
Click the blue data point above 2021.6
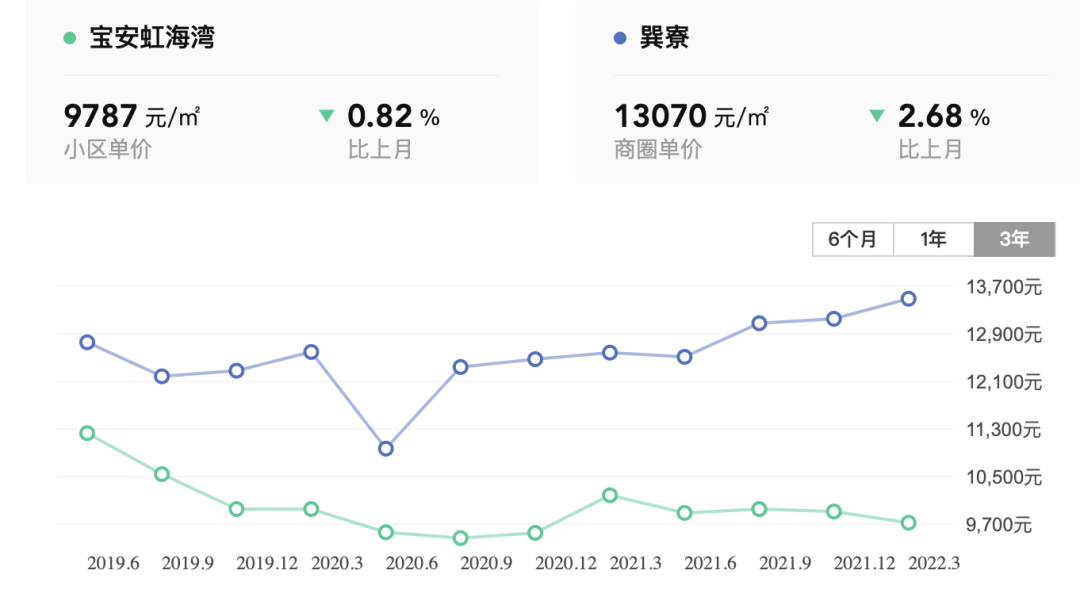684,357
